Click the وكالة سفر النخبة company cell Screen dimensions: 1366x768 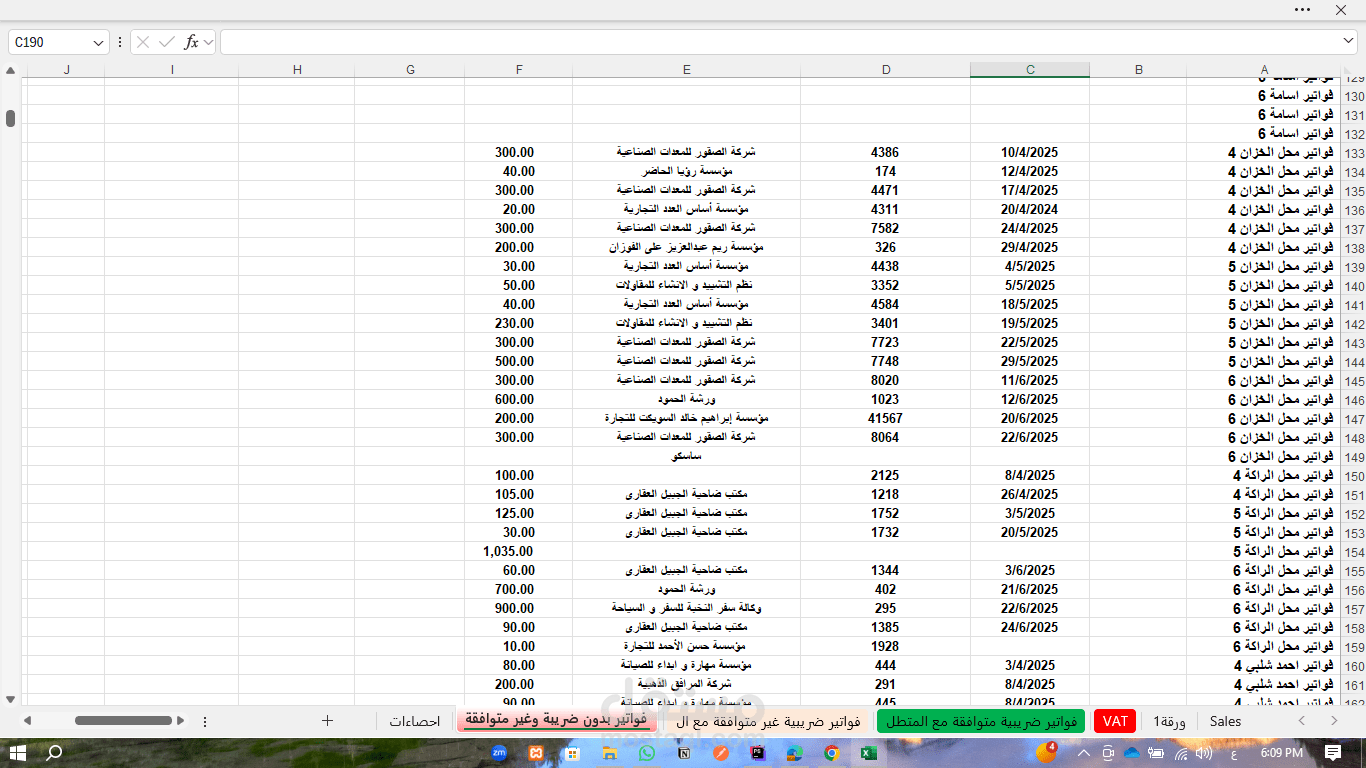tap(687, 609)
